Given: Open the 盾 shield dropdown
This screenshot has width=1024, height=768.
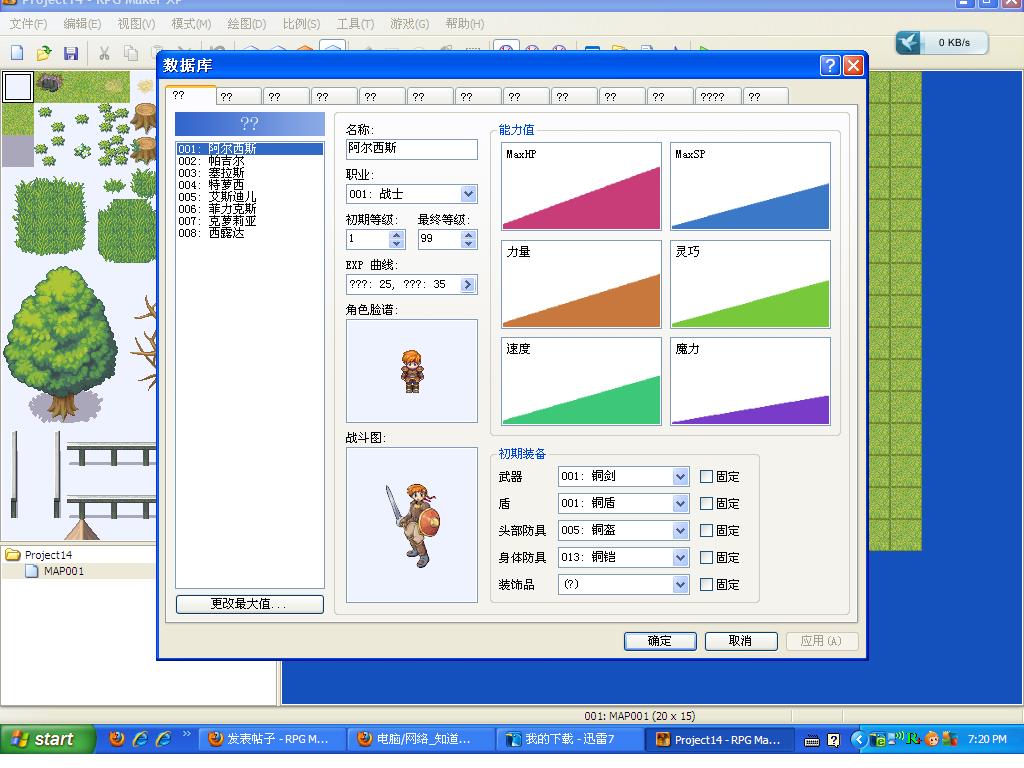Looking at the screenshot, I should [680, 504].
